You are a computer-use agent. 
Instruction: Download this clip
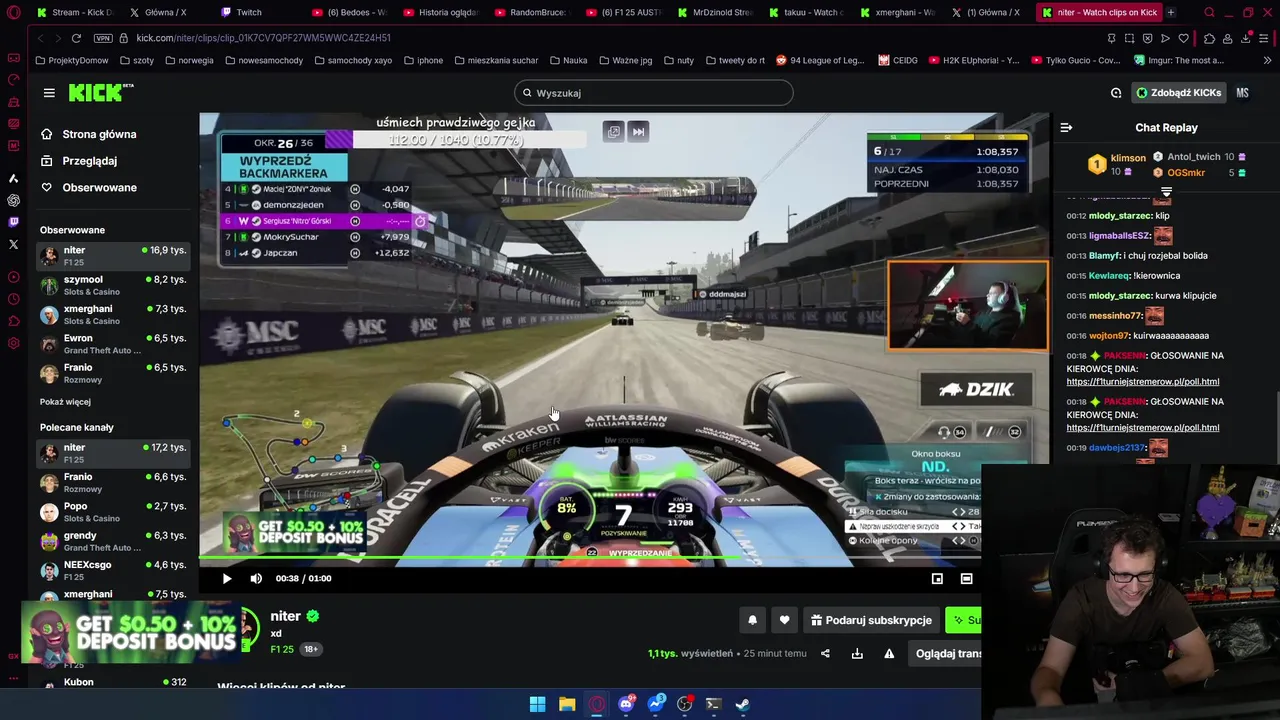click(x=857, y=653)
